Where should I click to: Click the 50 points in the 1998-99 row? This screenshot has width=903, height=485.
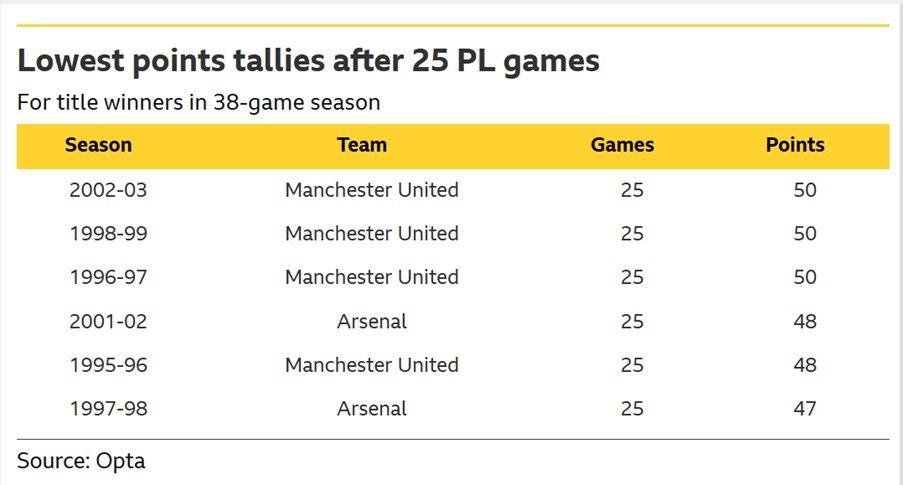pyautogui.click(x=805, y=234)
